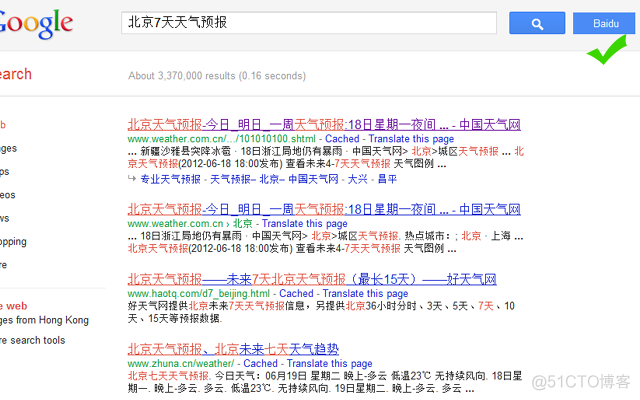Click the Baidu button
This screenshot has height=400, width=640.
(x=606, y=22)
